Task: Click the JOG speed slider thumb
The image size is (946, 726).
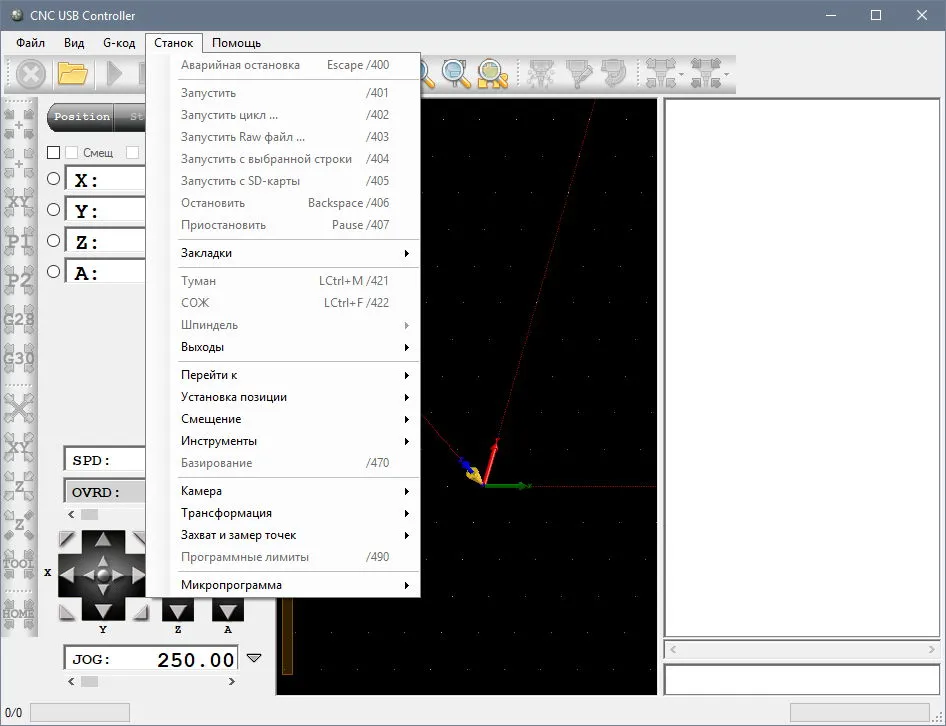Action: click(x=89, y=681)
